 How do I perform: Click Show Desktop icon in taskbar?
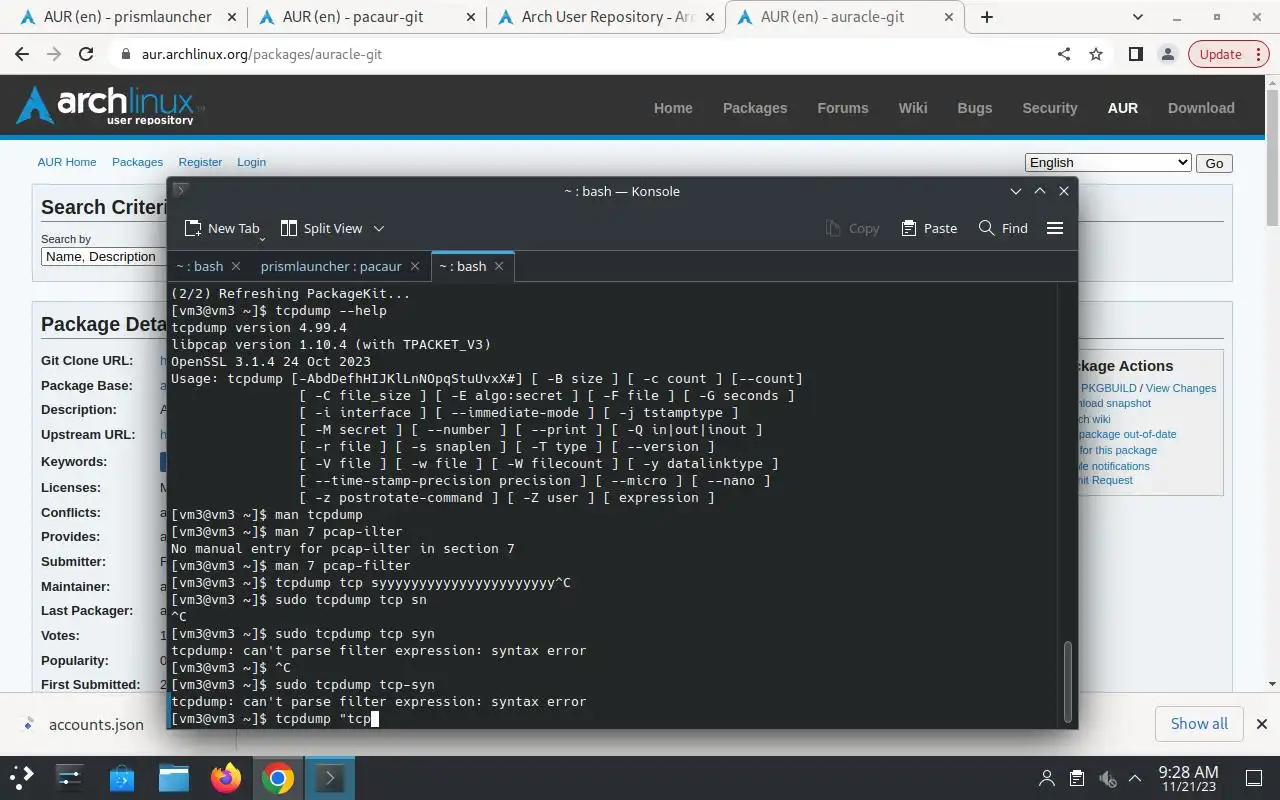pyautogui.click(x=1254, y=778)
